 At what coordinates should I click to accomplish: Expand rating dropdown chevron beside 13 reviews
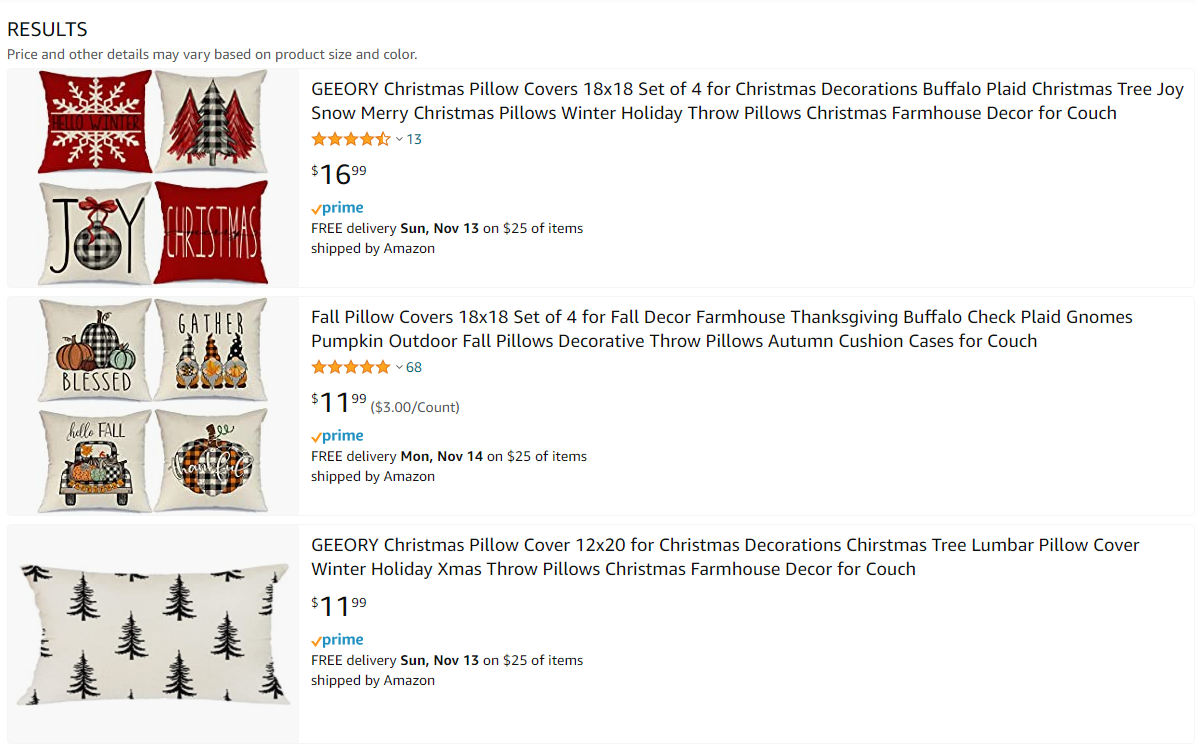coord(399,140)
